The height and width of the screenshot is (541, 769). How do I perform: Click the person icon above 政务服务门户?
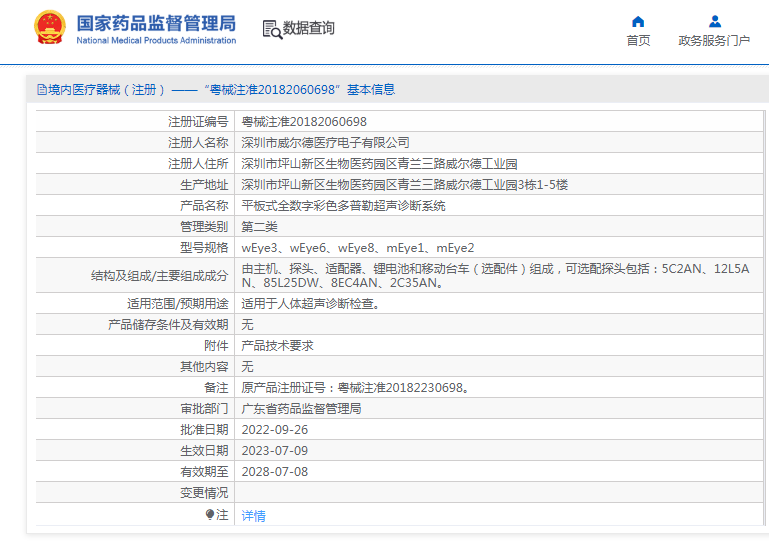[x=714, y=21]
